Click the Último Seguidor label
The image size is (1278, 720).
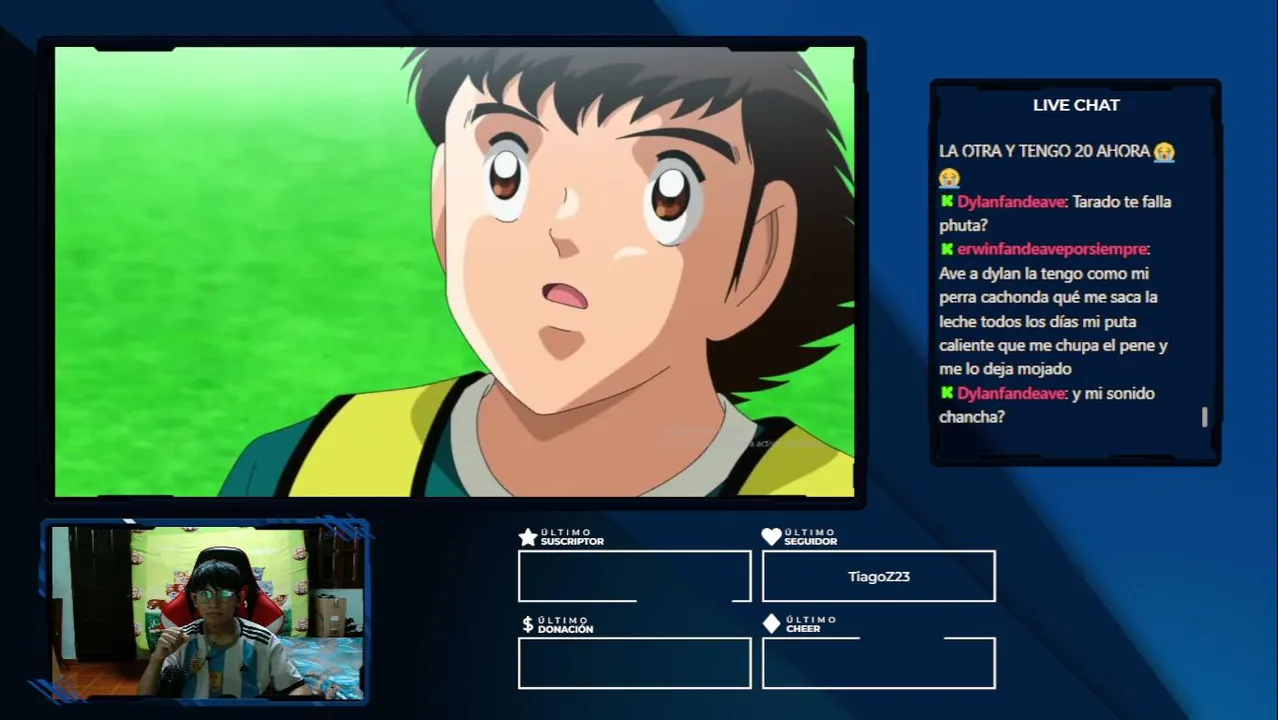coord(811,537)
